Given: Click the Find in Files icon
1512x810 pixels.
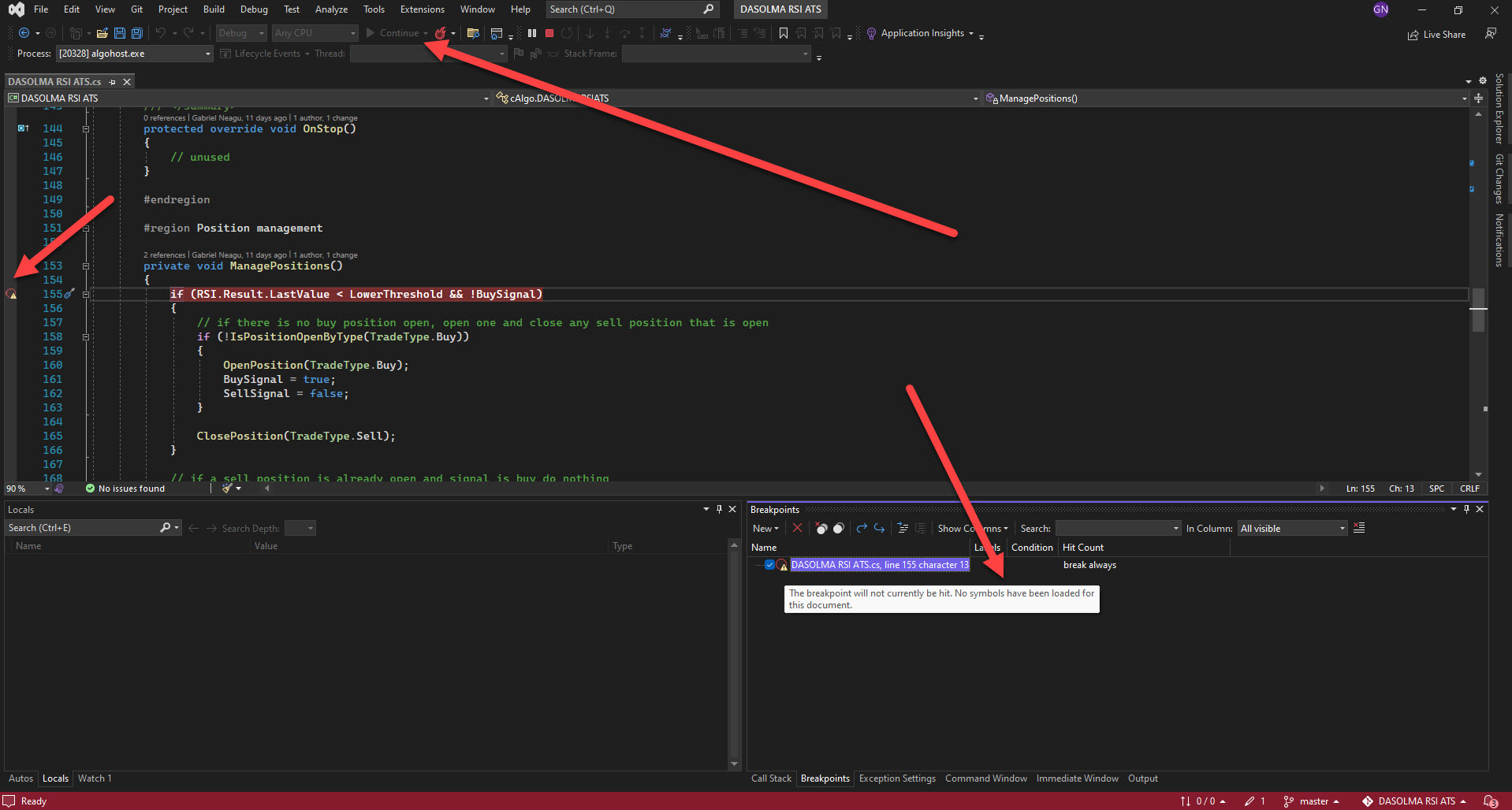Looking at the screenshot, I should [x=473, y=33].
